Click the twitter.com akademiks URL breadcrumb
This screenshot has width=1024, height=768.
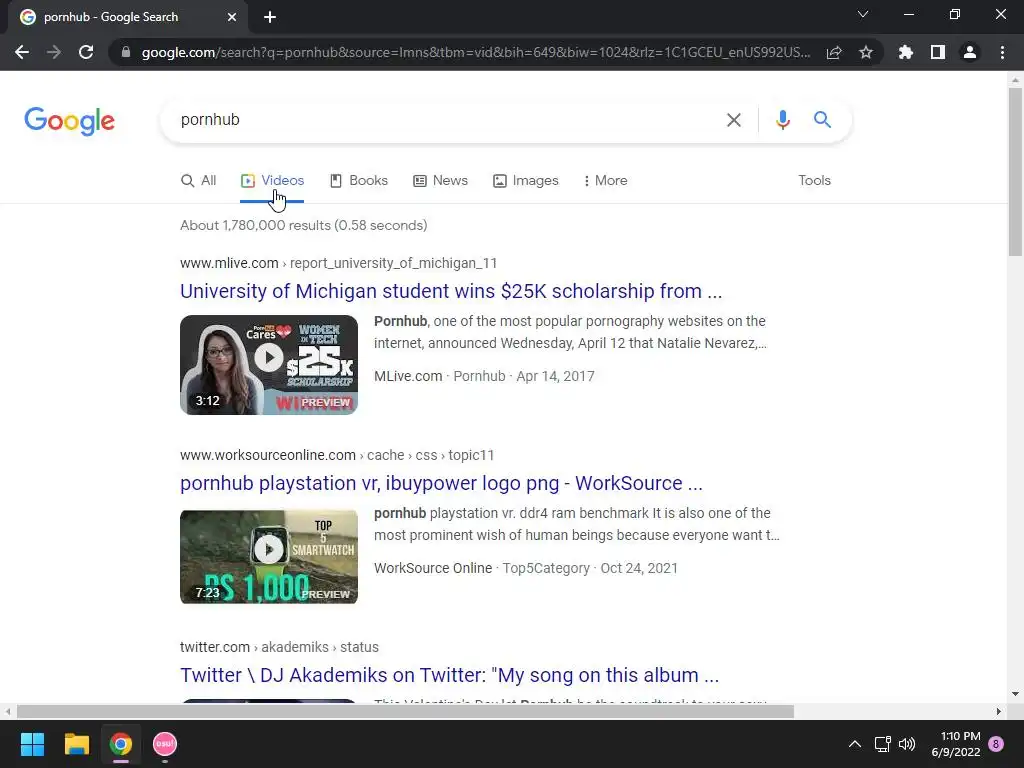(x=280, y=647)
